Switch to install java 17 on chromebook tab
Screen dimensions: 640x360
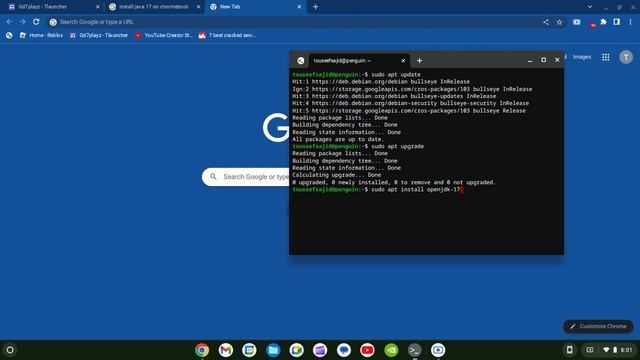[154, 7]
